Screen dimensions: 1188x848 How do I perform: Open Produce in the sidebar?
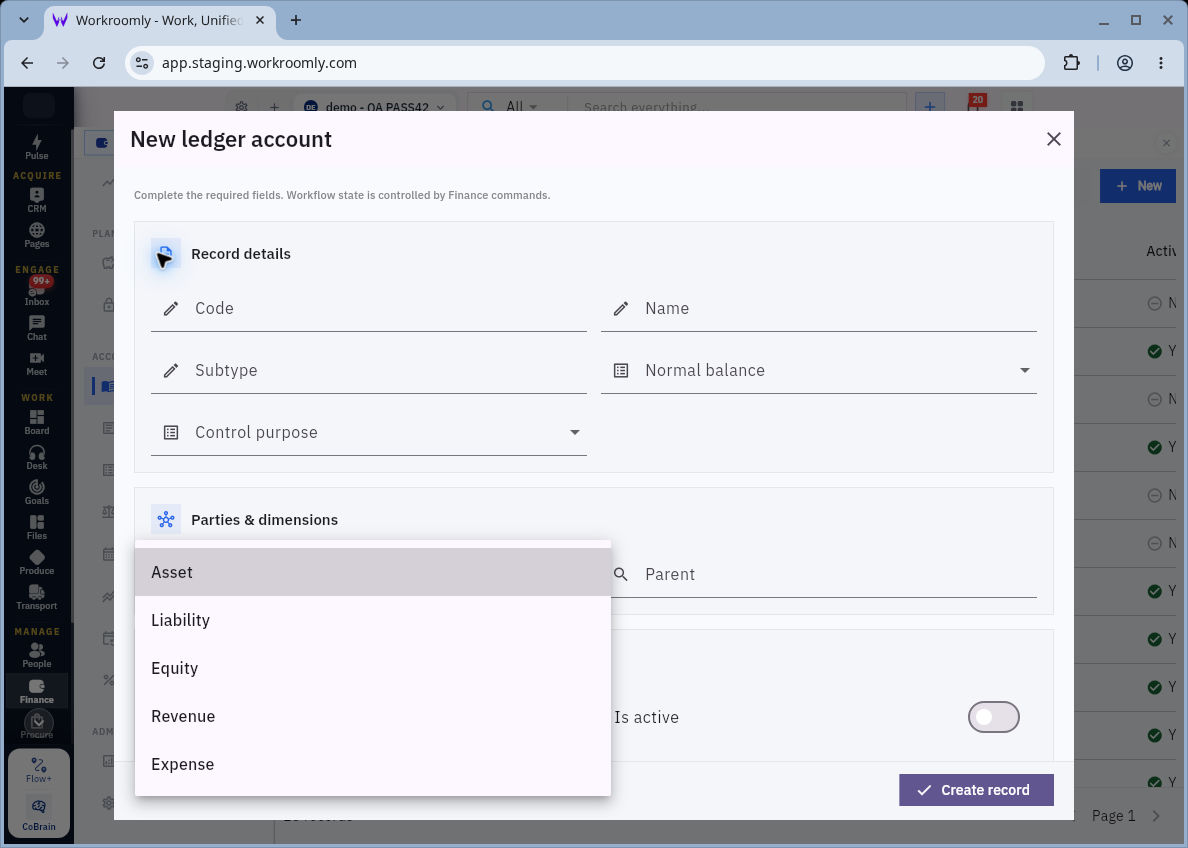[36, 562]
